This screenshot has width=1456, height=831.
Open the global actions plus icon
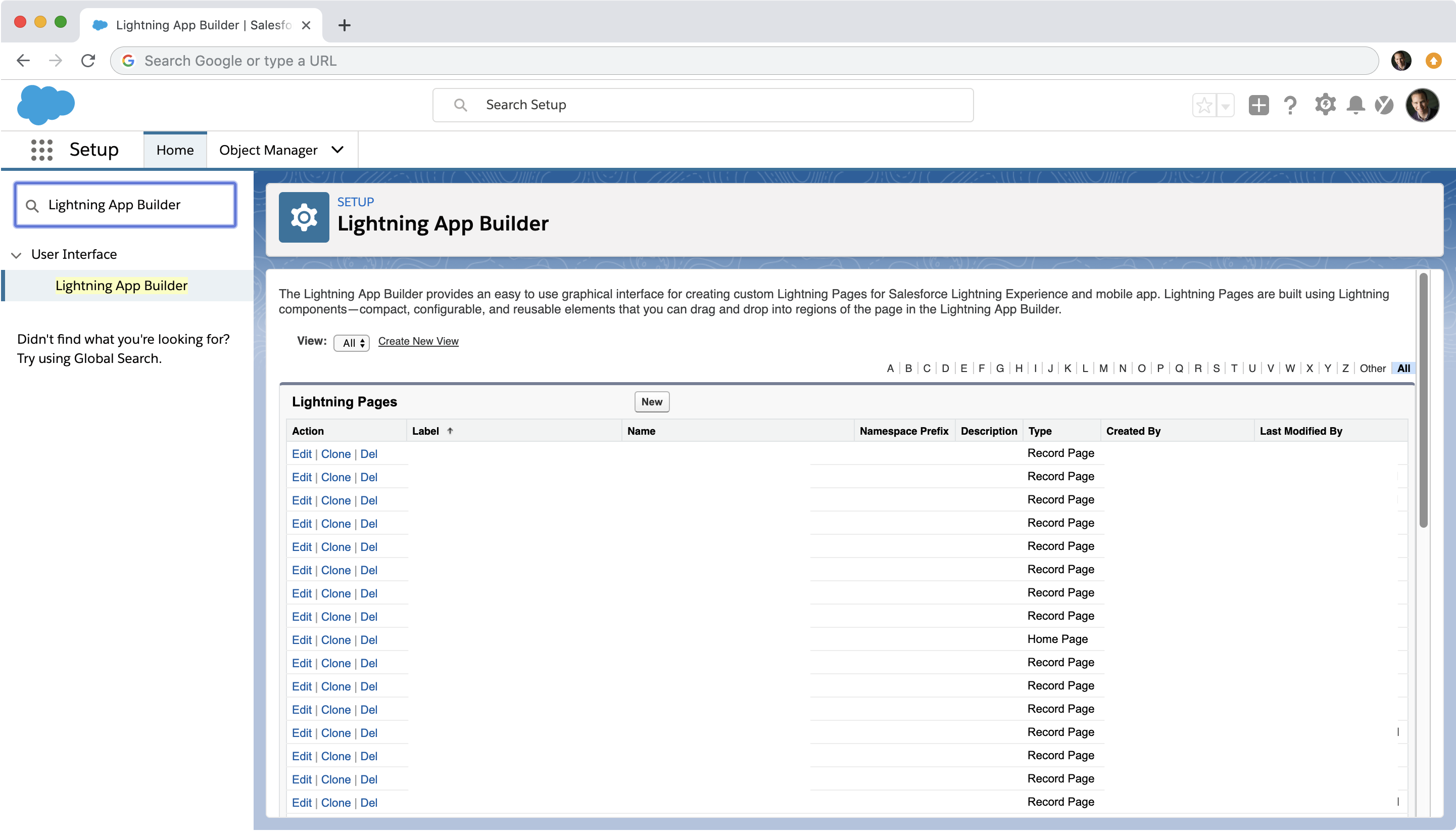1258,105
